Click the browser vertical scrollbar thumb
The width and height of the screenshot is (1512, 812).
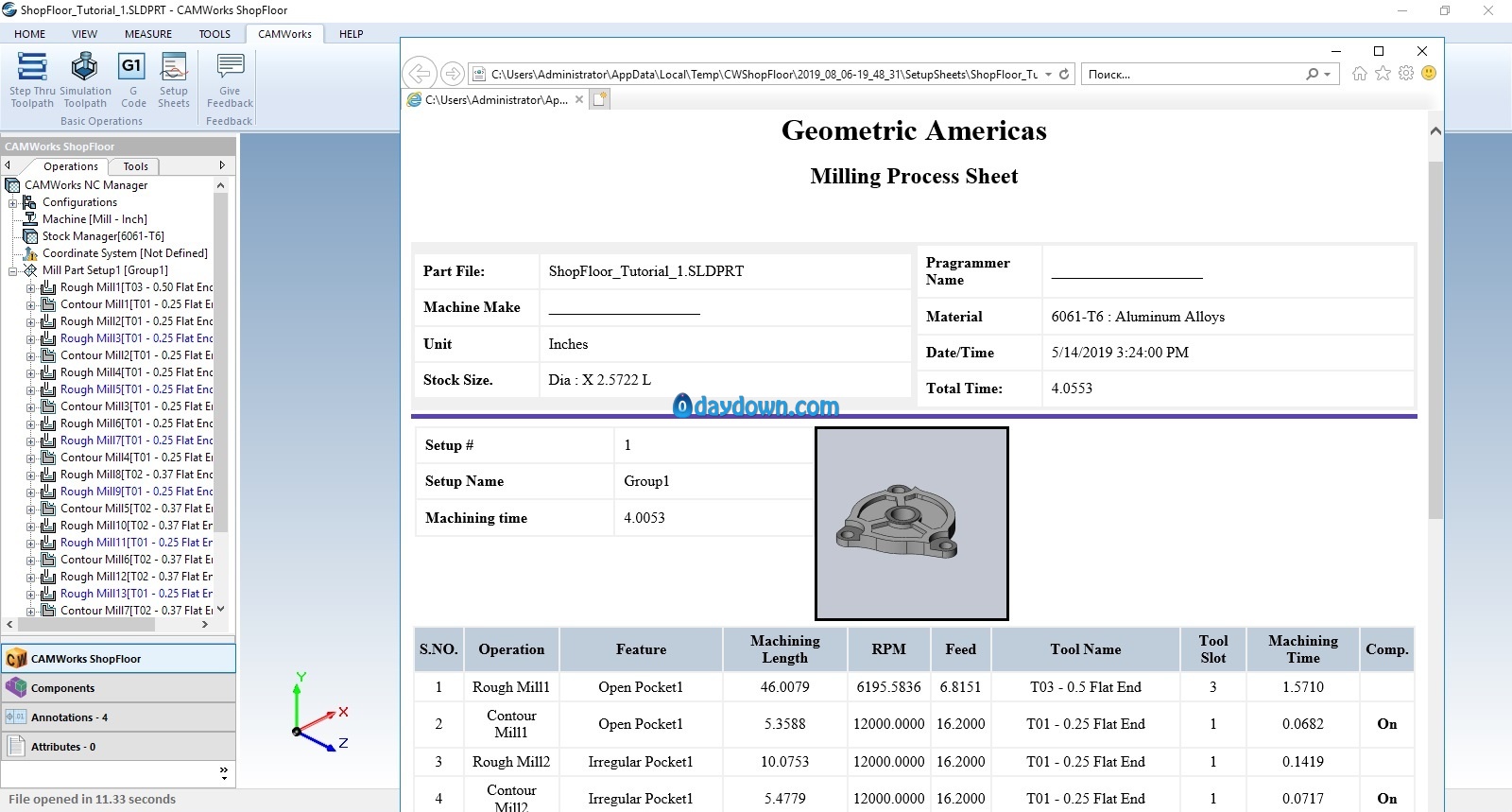point(1435,340)
